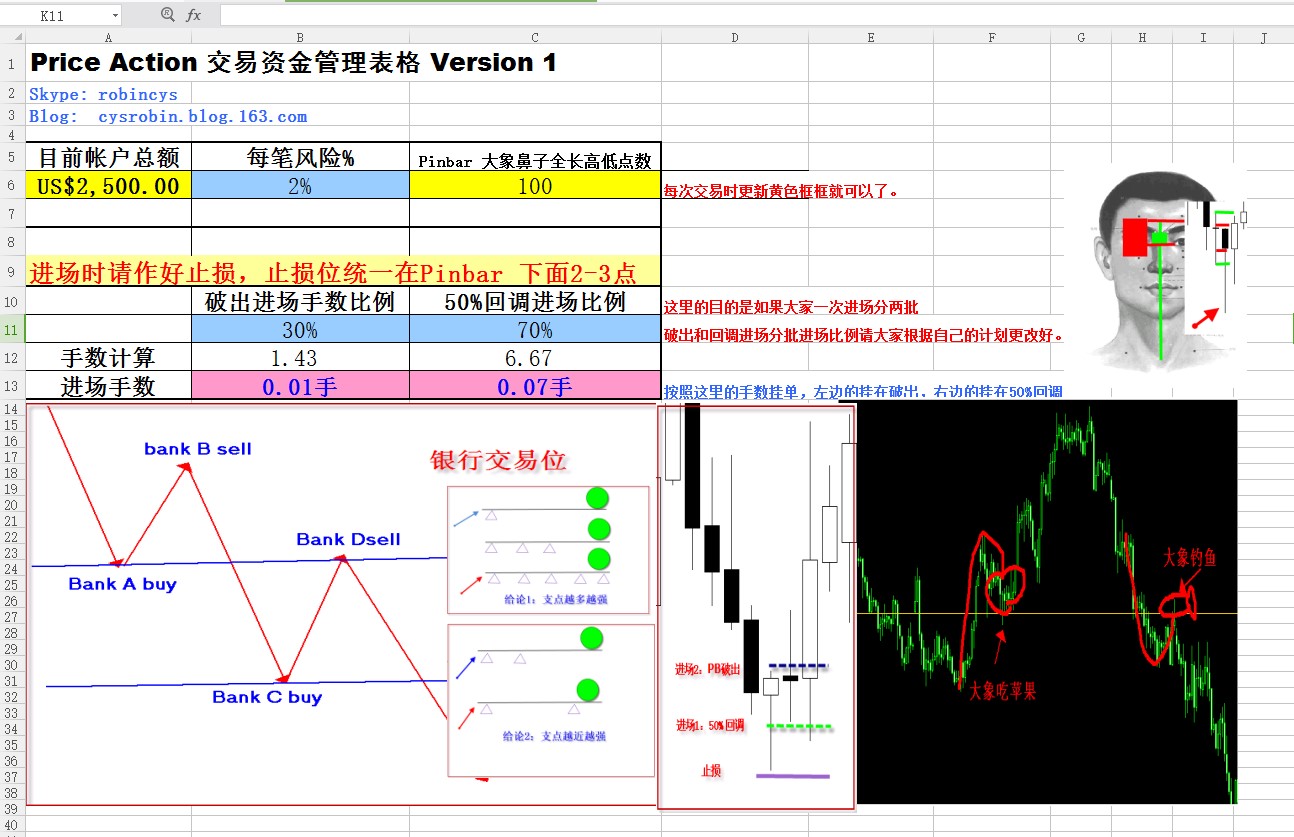Click the 6.67 lot calculation cell
The image size is (1294, 837).
[x=535, y=357]
